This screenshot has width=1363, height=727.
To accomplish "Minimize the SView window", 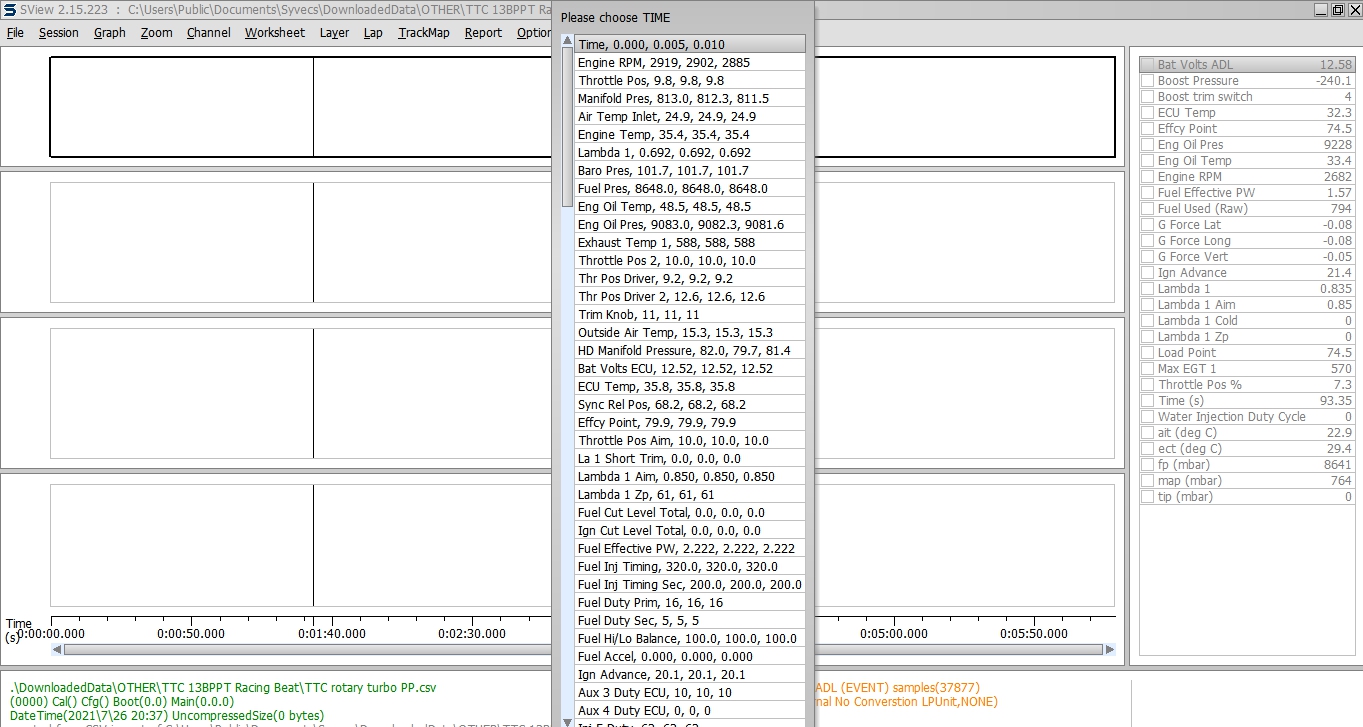I will 1322,9.
